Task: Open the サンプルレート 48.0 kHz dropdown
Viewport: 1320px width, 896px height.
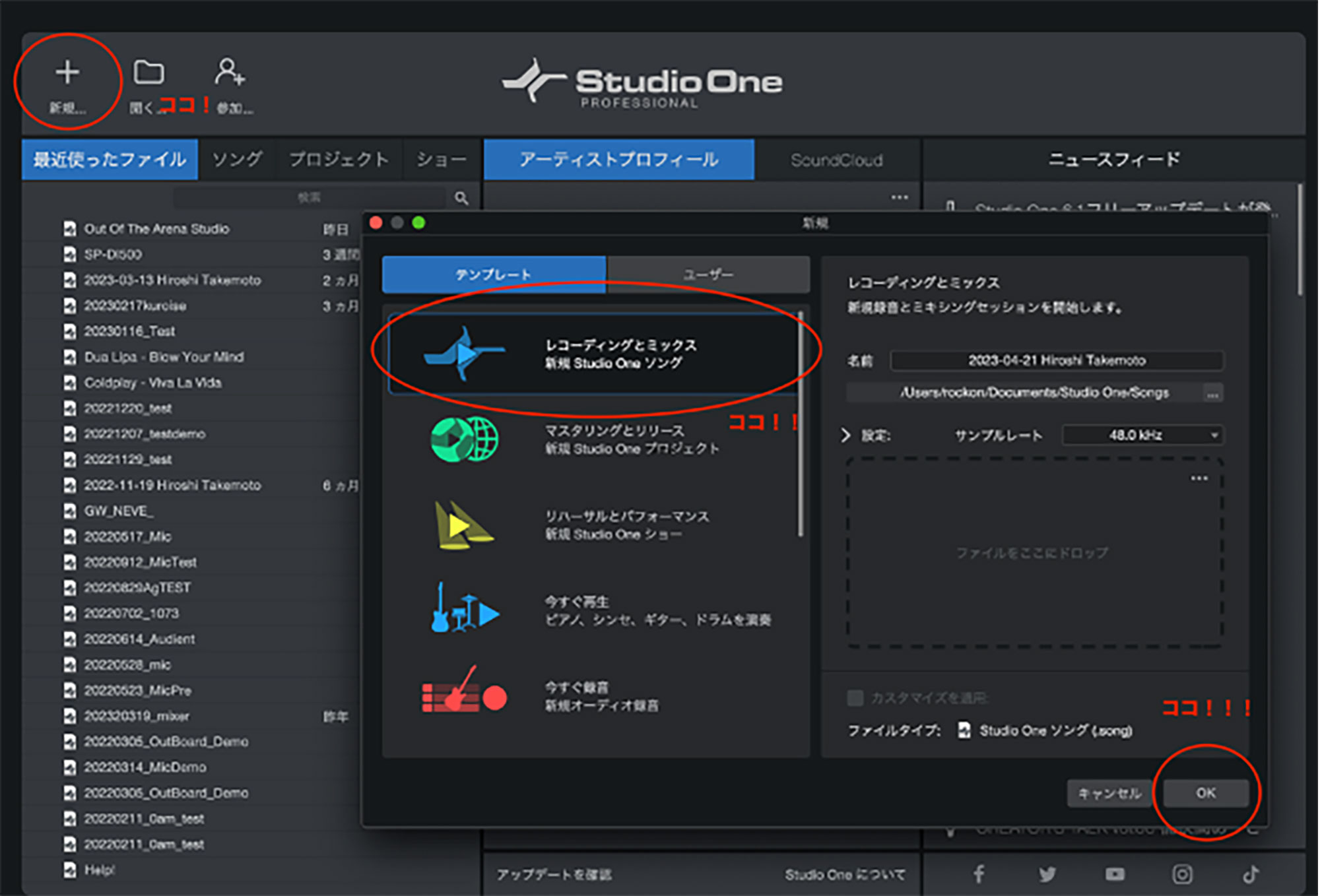Action: pyautogui.click(x=1142, y=435)
